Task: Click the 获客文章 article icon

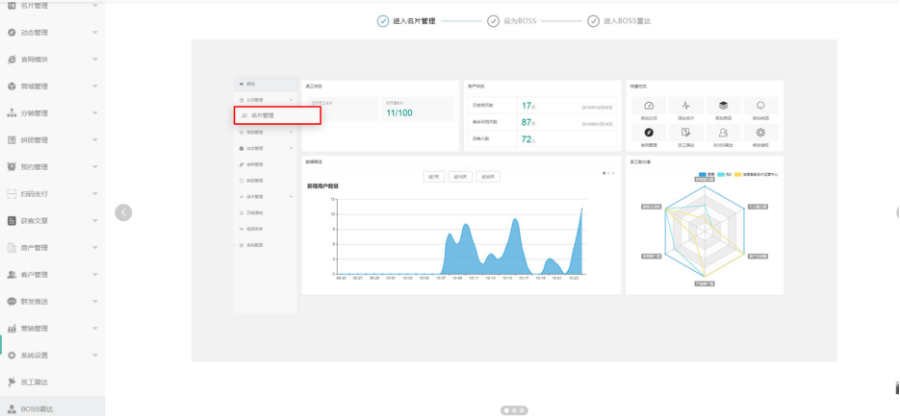Action: click(x=12, y=221)
